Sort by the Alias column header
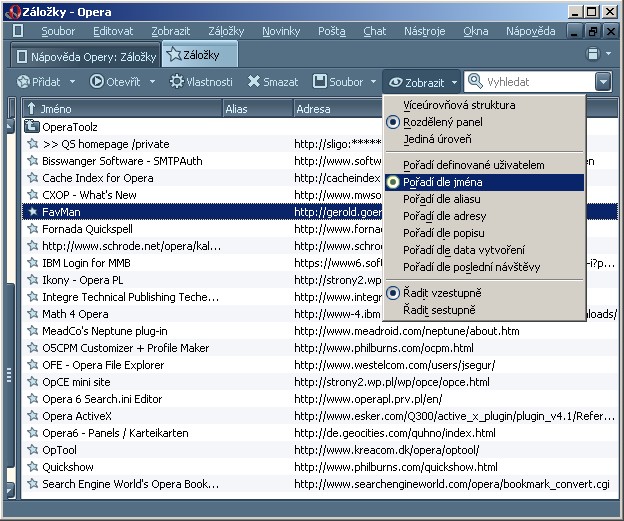The image size is (624, 521). pyautogui.click(x=257, y=109)
